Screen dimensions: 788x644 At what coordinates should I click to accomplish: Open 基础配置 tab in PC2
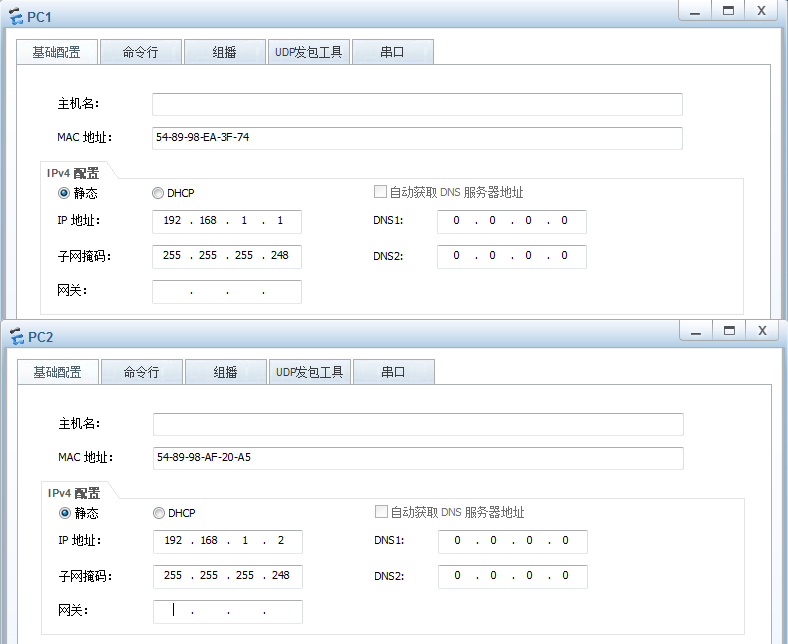pyautogui.click(x=58, y=372)
